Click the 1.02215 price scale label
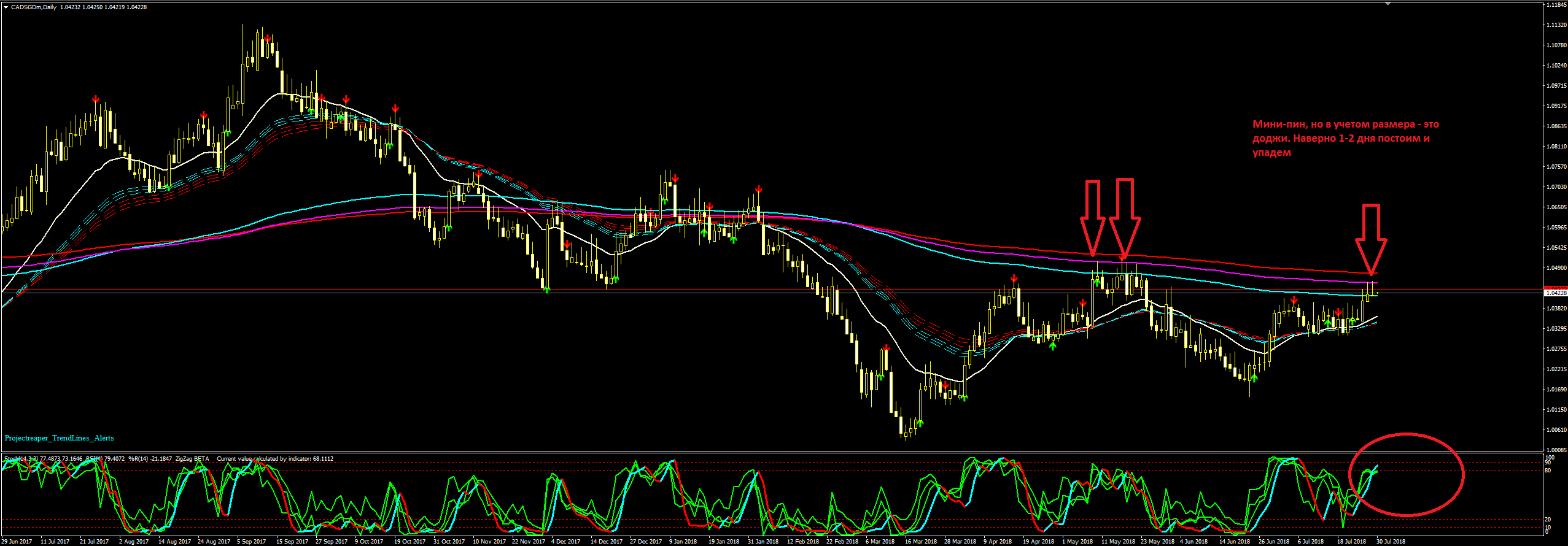This screenshot has width=1568, height=546. (x=1555, y=369)
